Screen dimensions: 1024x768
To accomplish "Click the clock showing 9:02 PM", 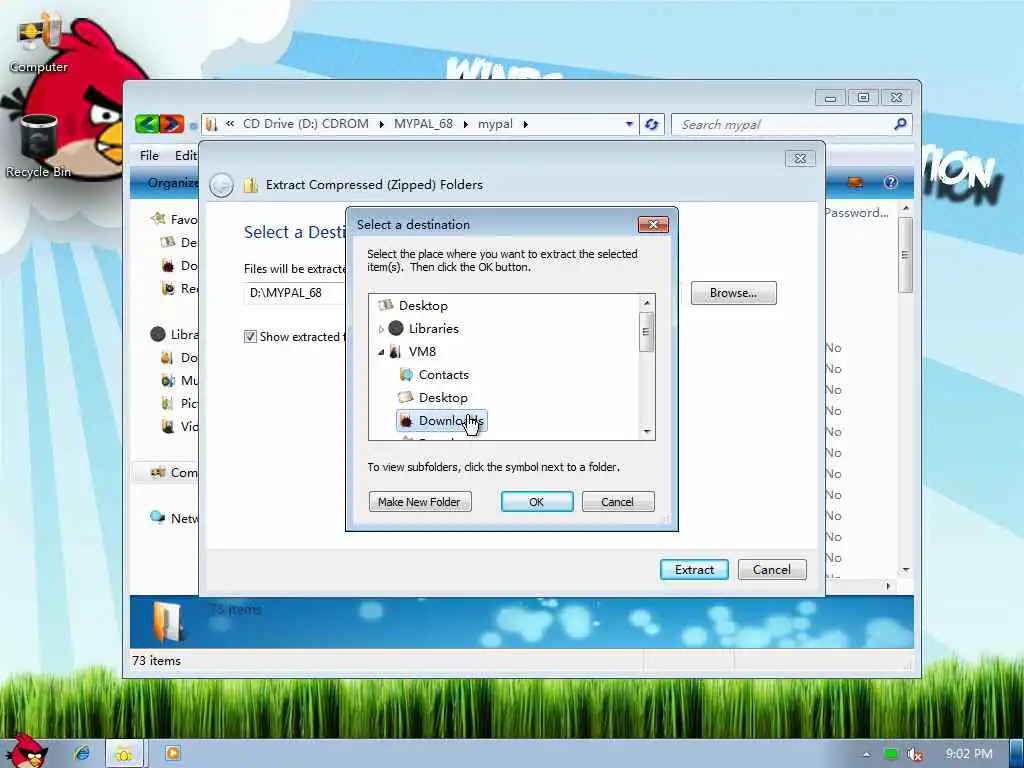I will point(969,754).
